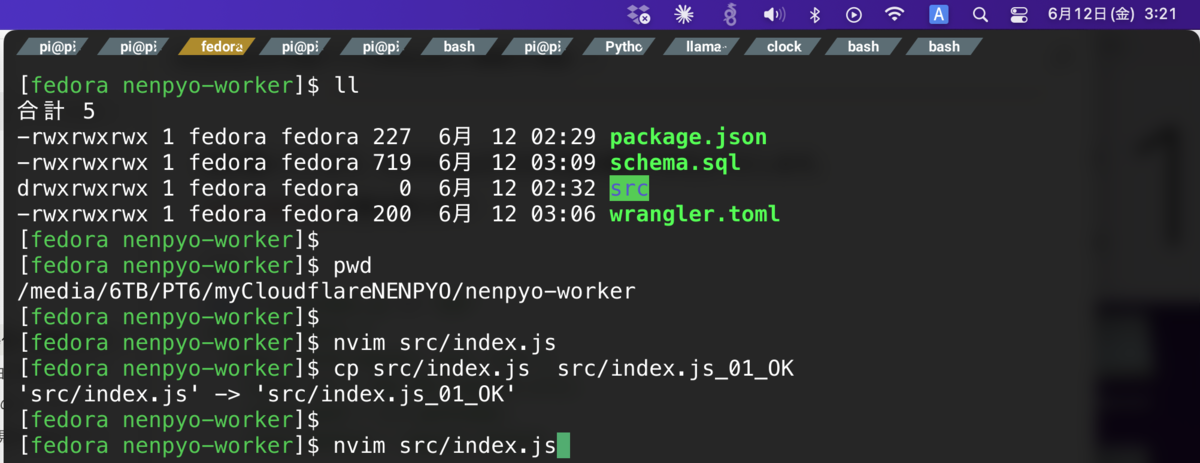Click the 03:09 timestamp for schema.sql
The width and height of the screenshot is (1200, 463).
(563, 162)
